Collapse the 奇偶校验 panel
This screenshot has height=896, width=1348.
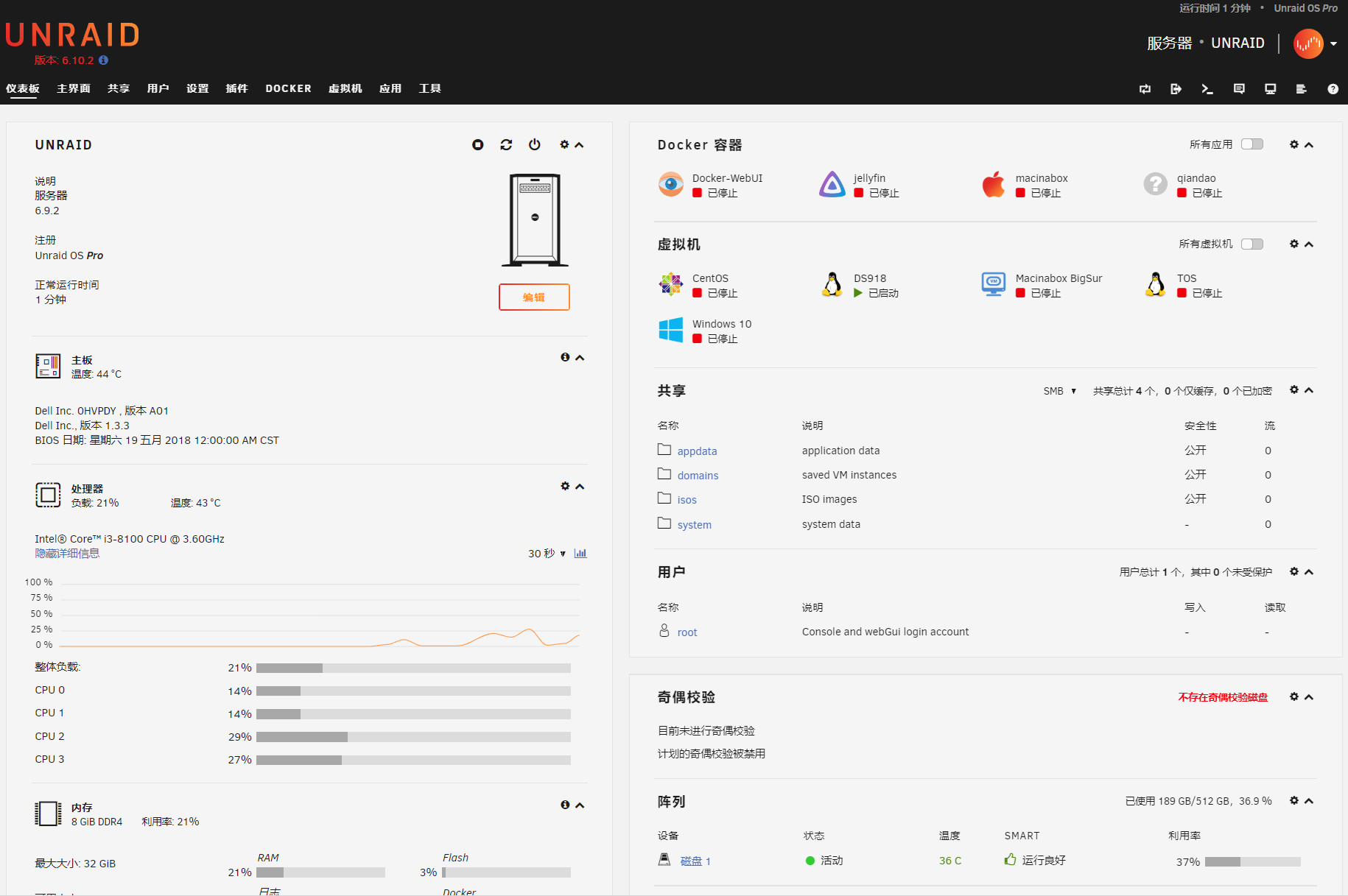(x=1309, y=697)
